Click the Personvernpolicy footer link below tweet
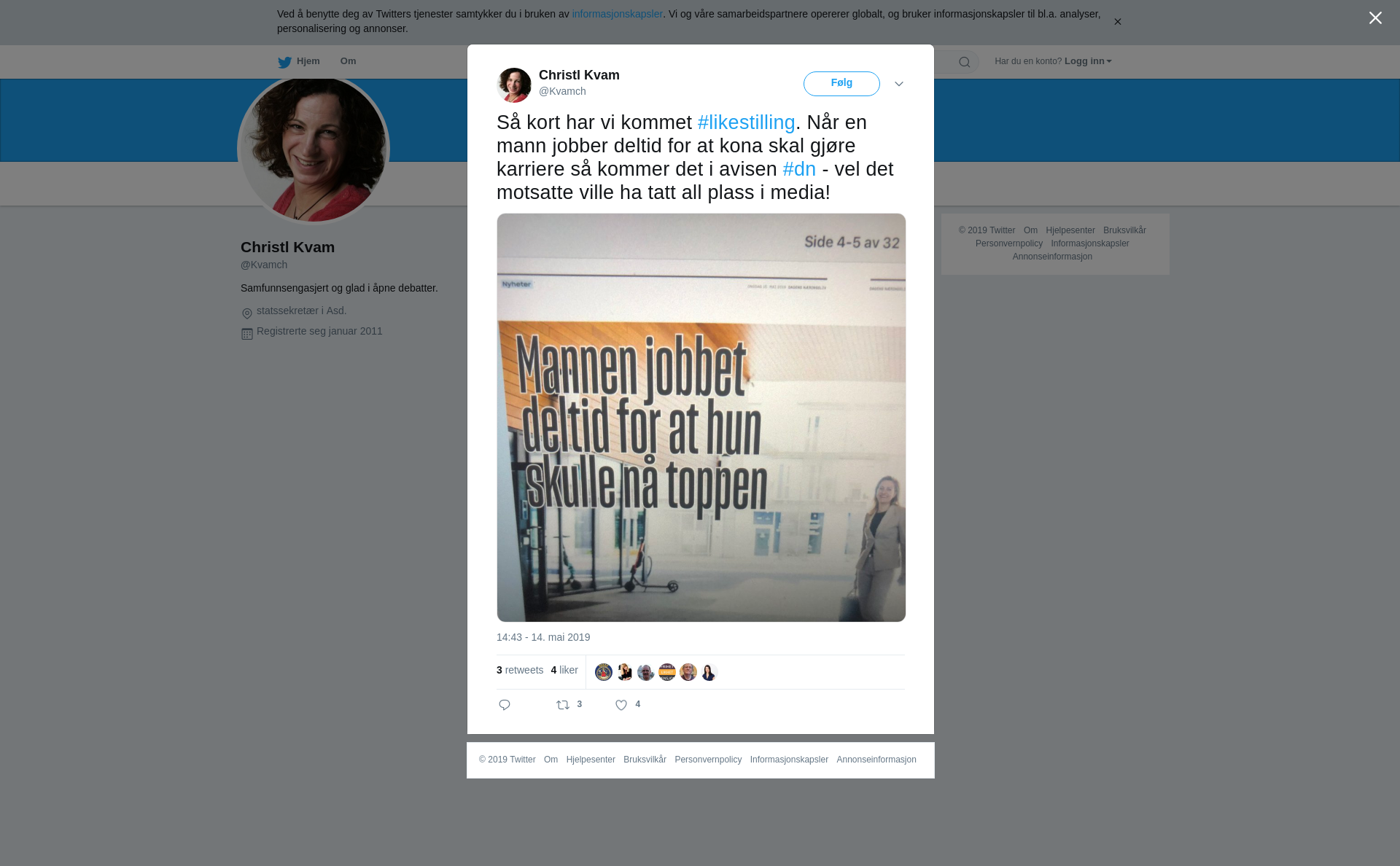 pos(708,760)
